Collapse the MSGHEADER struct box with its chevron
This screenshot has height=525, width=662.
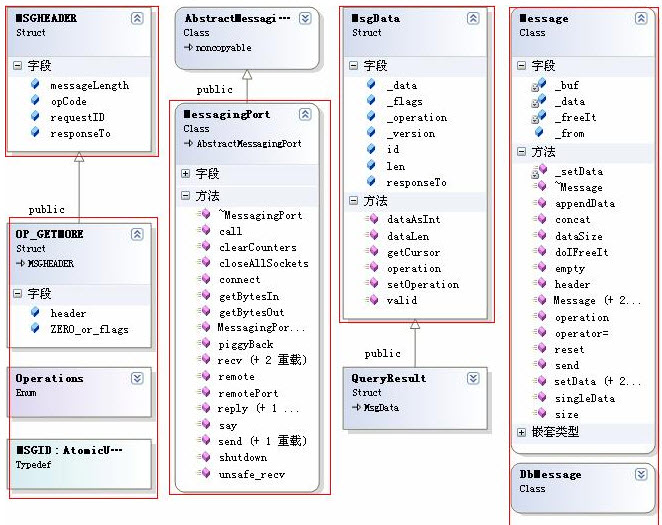click(x=137, y=18)
